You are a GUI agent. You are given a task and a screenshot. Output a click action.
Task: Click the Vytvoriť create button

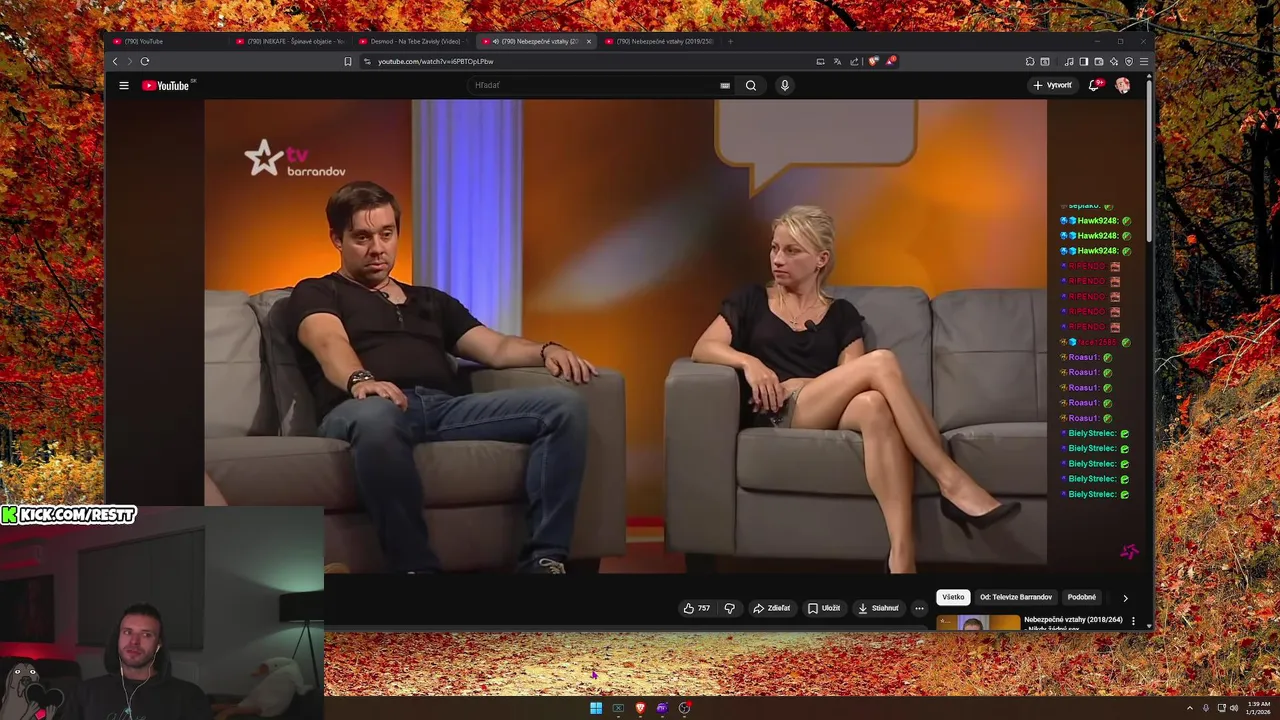coord(1052,85)
